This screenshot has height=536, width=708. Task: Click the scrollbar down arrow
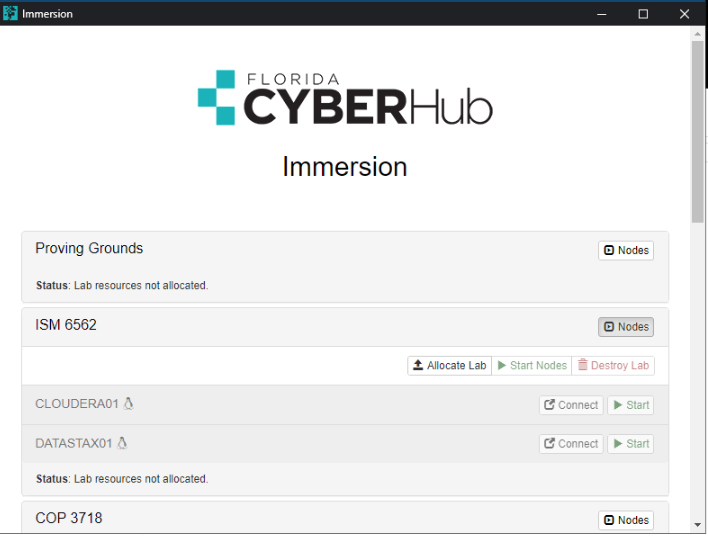click(x=698, y=525)
